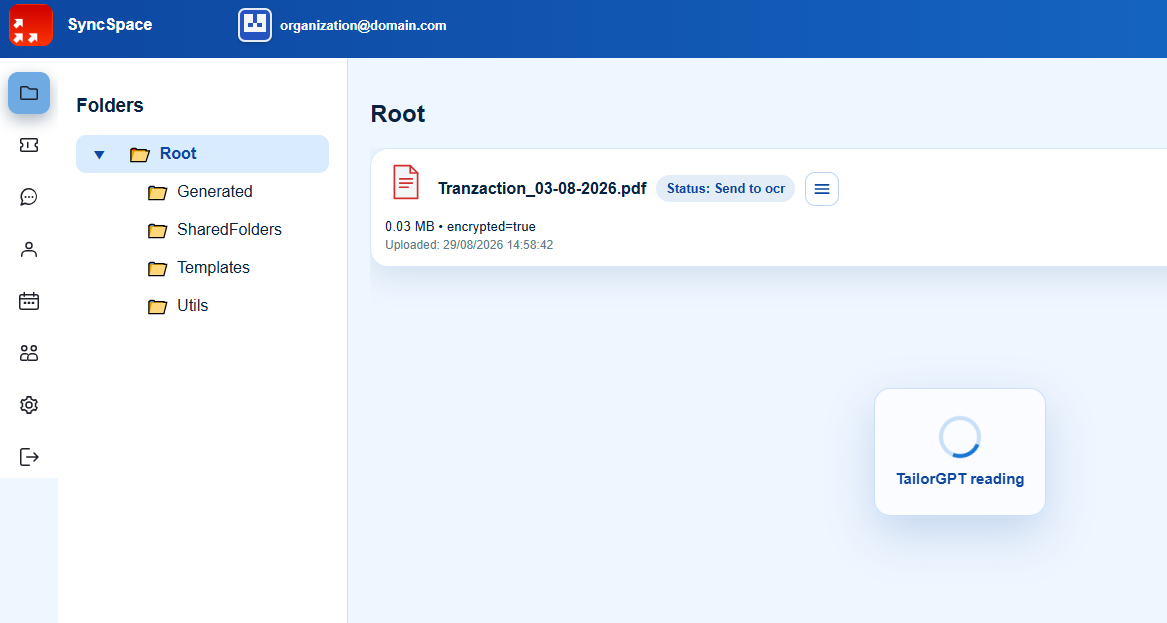
Task: Open the ticket icon in the sidebar
Action: point(29,145)
